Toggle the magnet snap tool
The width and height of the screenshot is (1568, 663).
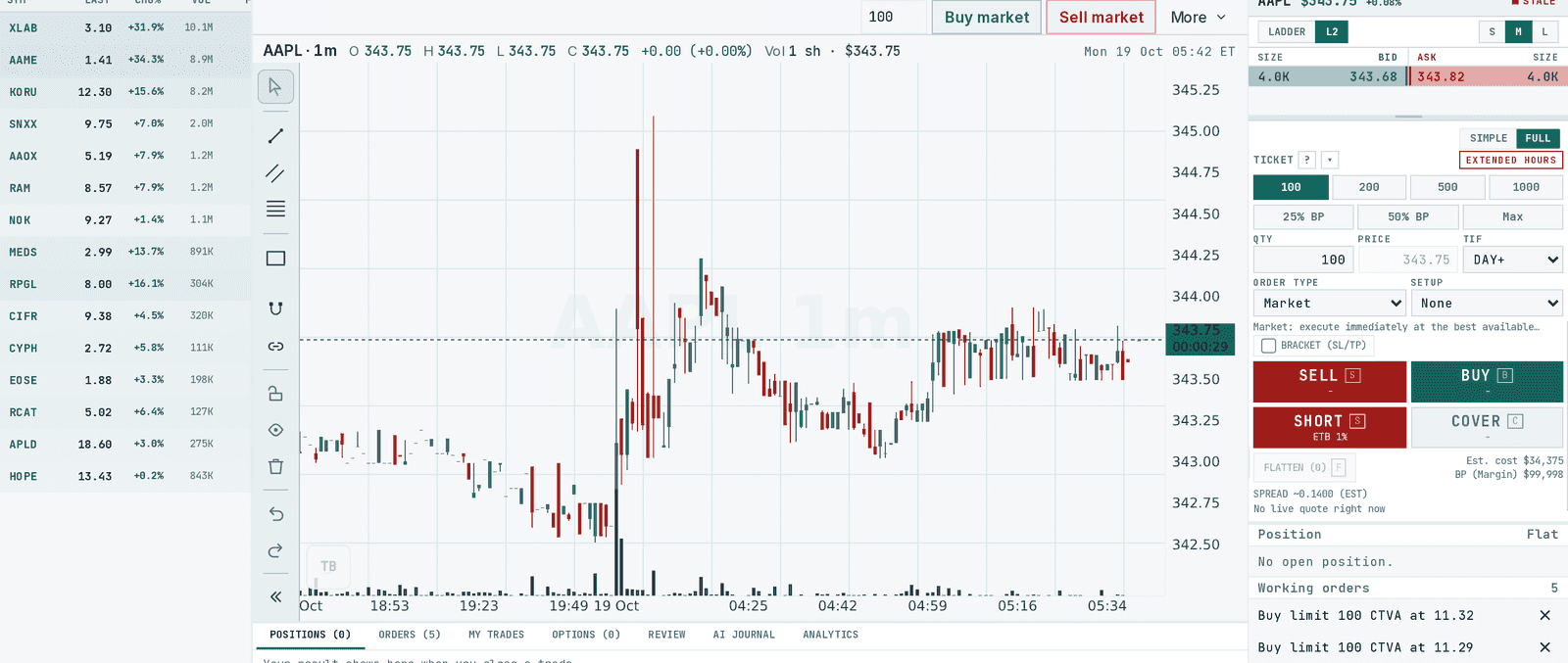coord(275,308)
